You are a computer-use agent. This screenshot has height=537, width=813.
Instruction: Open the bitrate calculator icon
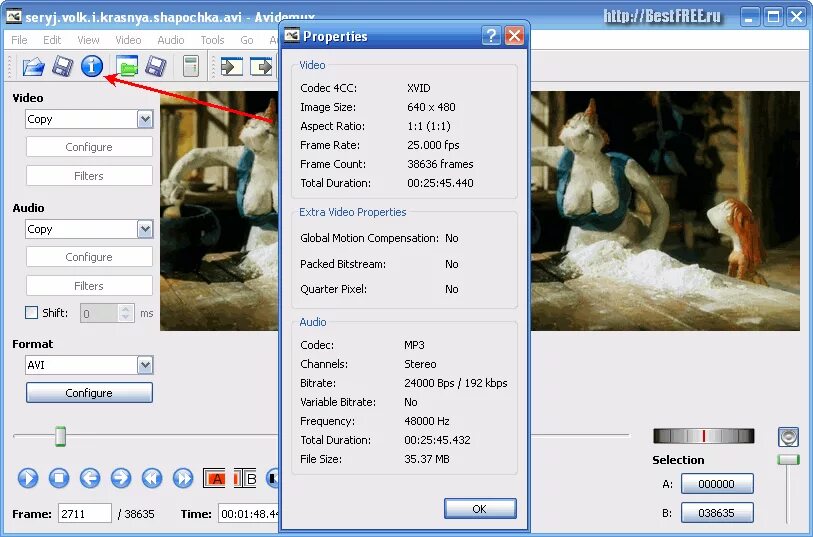coord(191,66)
